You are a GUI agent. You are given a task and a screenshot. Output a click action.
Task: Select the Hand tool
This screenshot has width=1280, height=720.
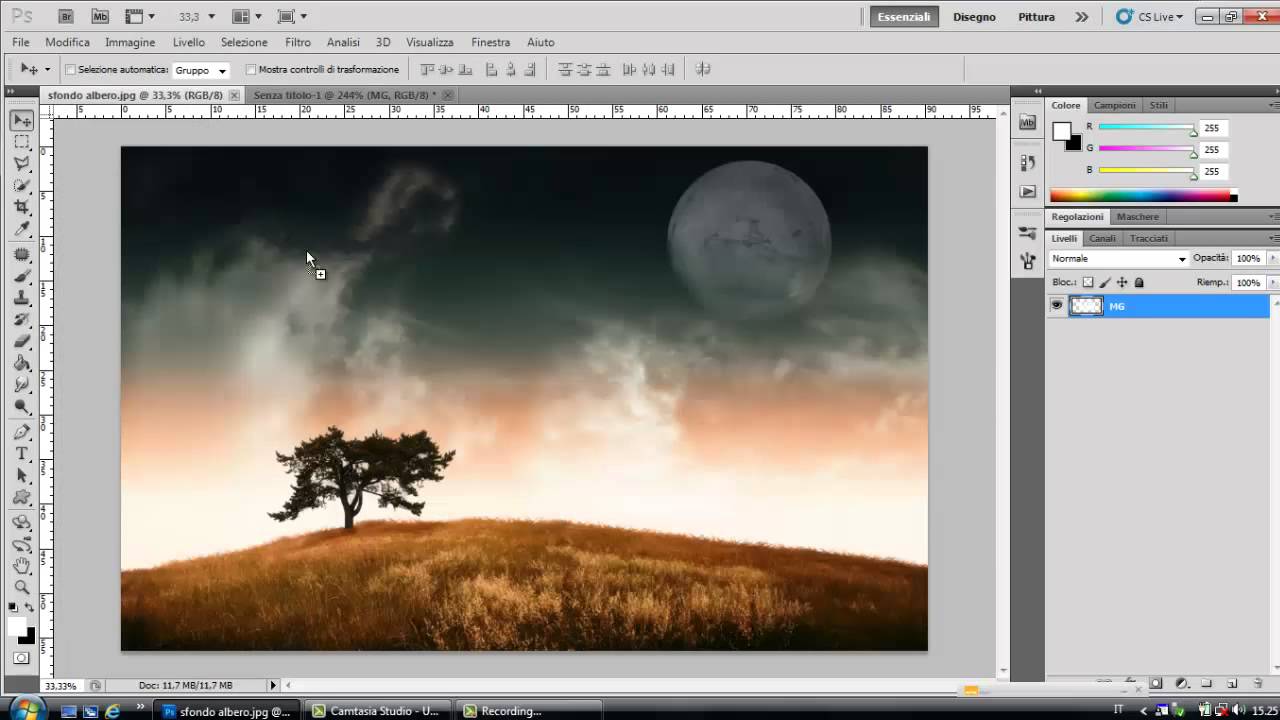point(22,566)
